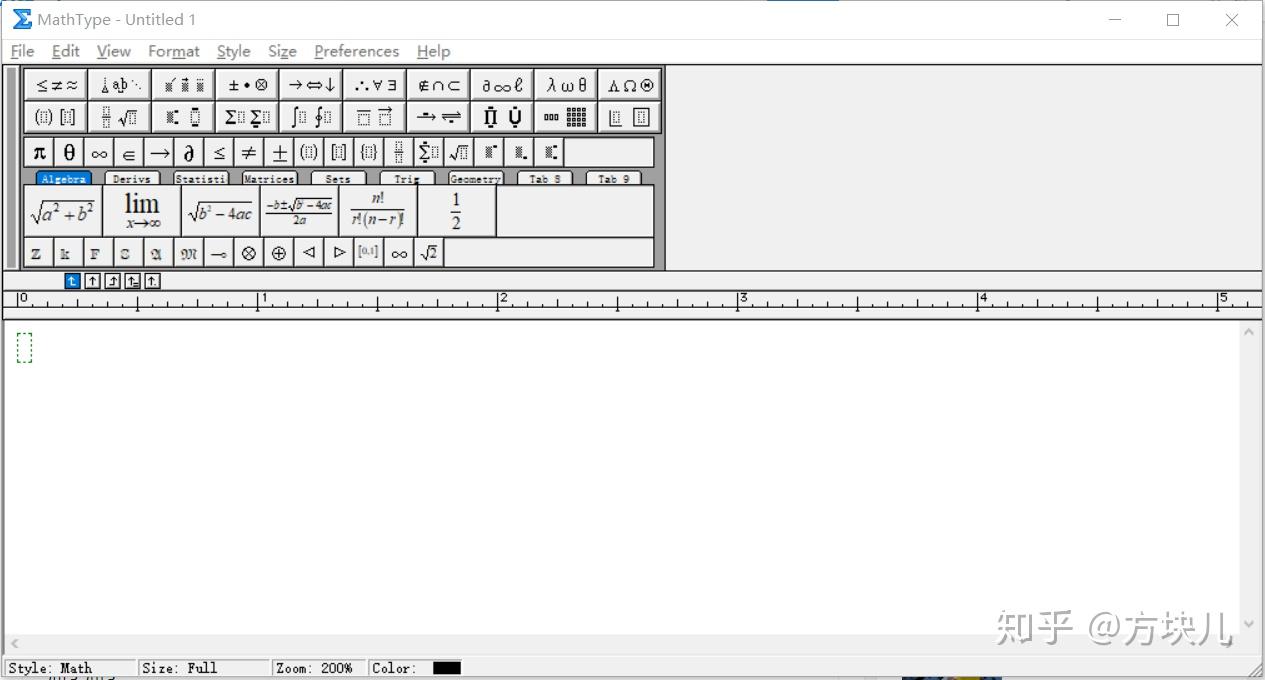
Task: Insert fraction template from the small bar
Action: 399,152
